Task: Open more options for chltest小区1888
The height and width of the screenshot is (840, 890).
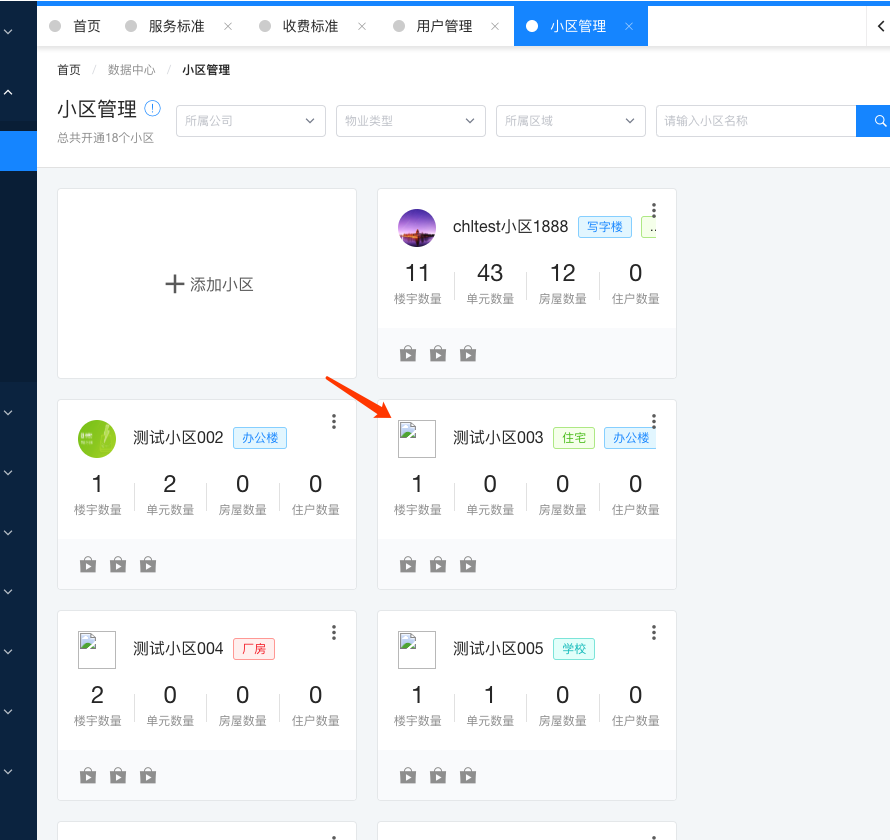Action: pos(654,211)
